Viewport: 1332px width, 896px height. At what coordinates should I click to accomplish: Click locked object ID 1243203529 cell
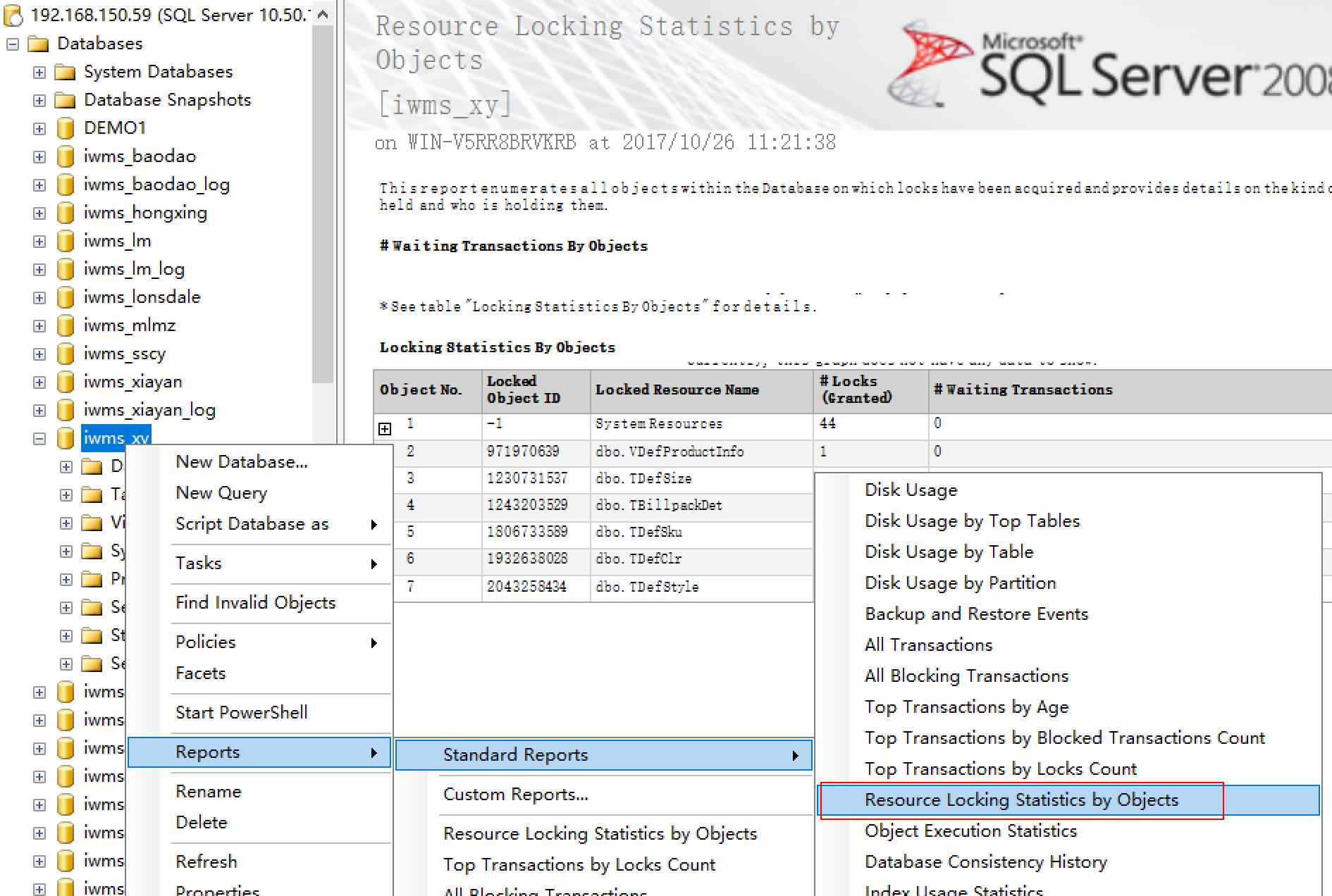click(x=536, y=506)
